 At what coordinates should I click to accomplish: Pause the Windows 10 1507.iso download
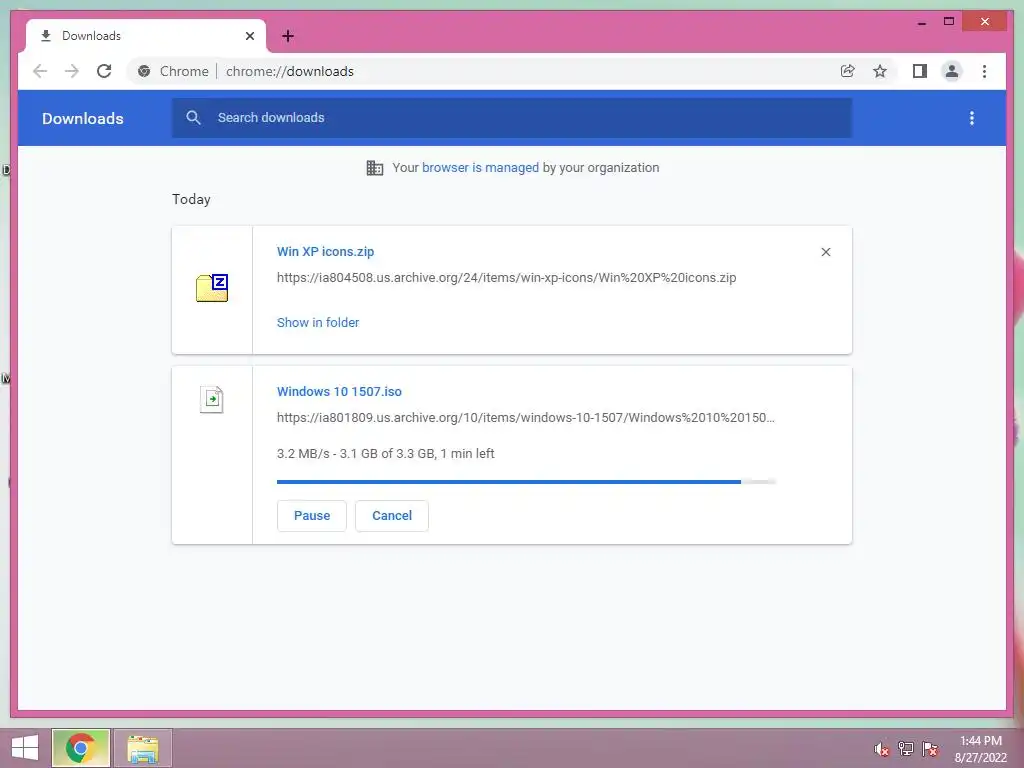[312, 516]
